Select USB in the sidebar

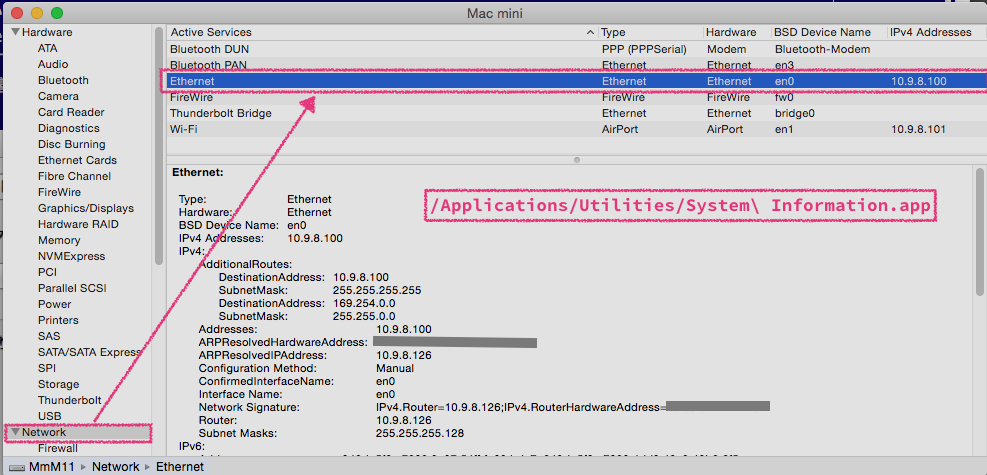pos(49,416)
